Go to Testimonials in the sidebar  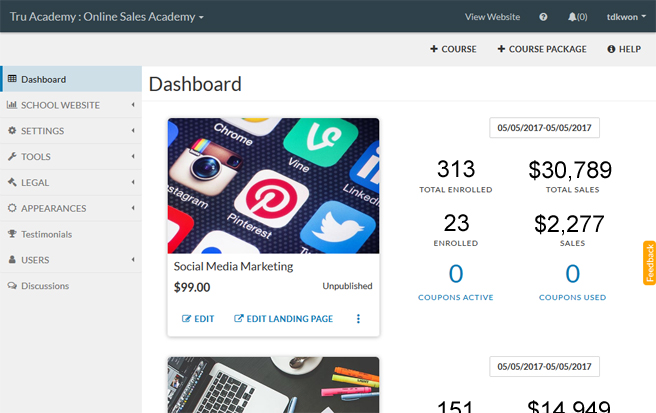point(71,234)
